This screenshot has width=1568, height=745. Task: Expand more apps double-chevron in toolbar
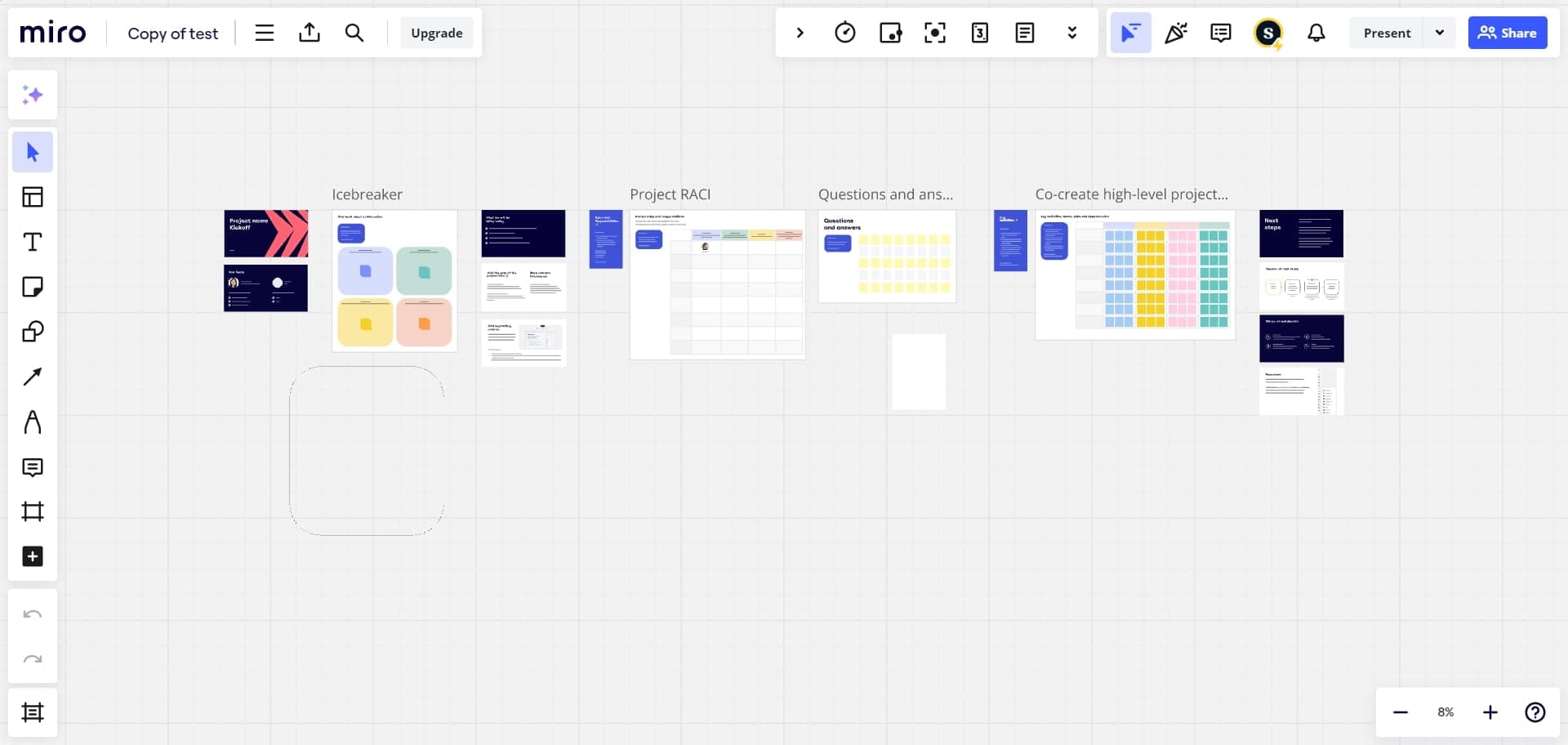pos(1071,33)
